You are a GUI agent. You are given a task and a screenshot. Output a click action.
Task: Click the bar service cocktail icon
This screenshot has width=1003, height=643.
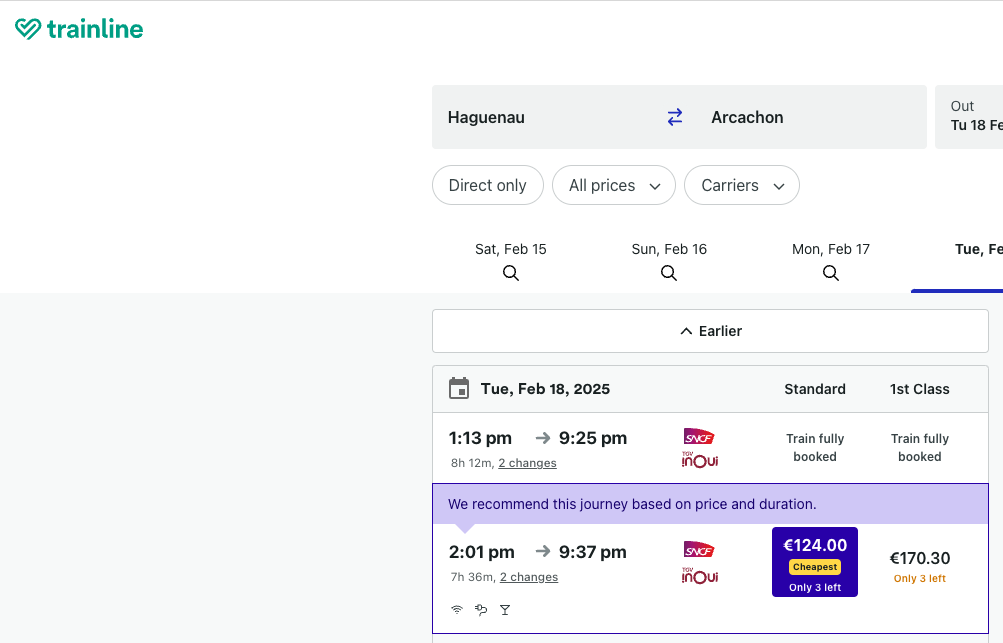pos(505,609)
